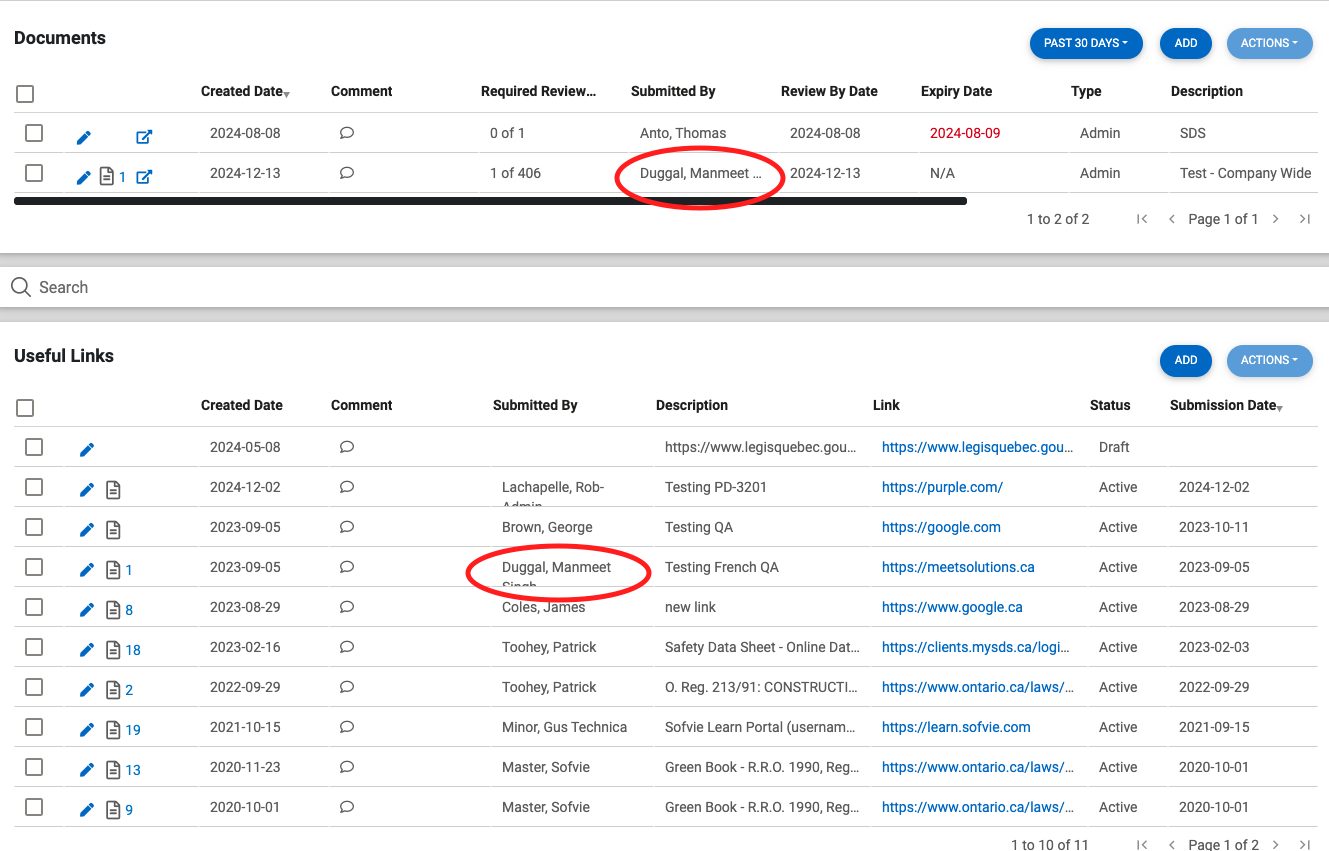
Task: Open comment bubble for Sofvie Learn Portal row
Action: coord(347,727)
